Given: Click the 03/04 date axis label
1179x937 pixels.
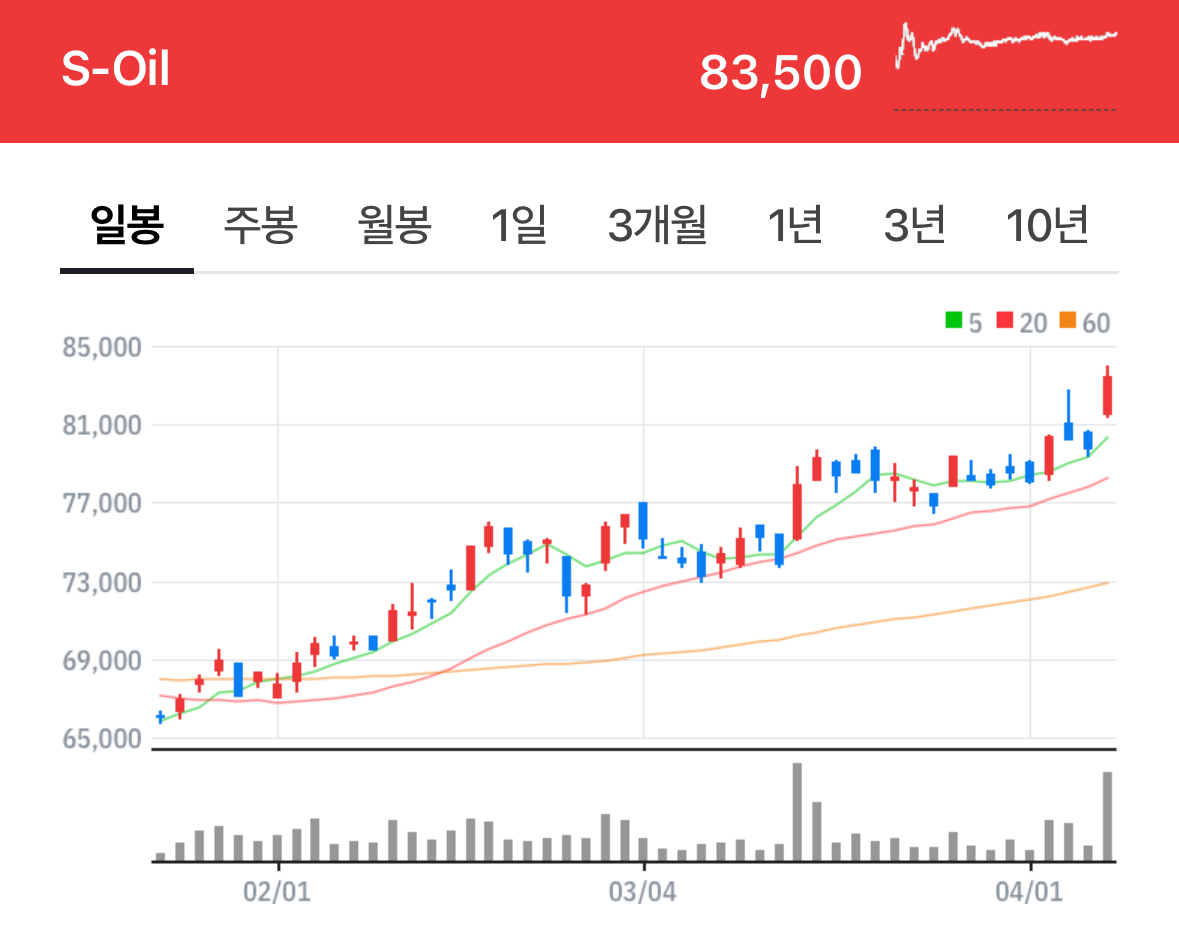Looking at the screenshot, I should coord(642,892).
